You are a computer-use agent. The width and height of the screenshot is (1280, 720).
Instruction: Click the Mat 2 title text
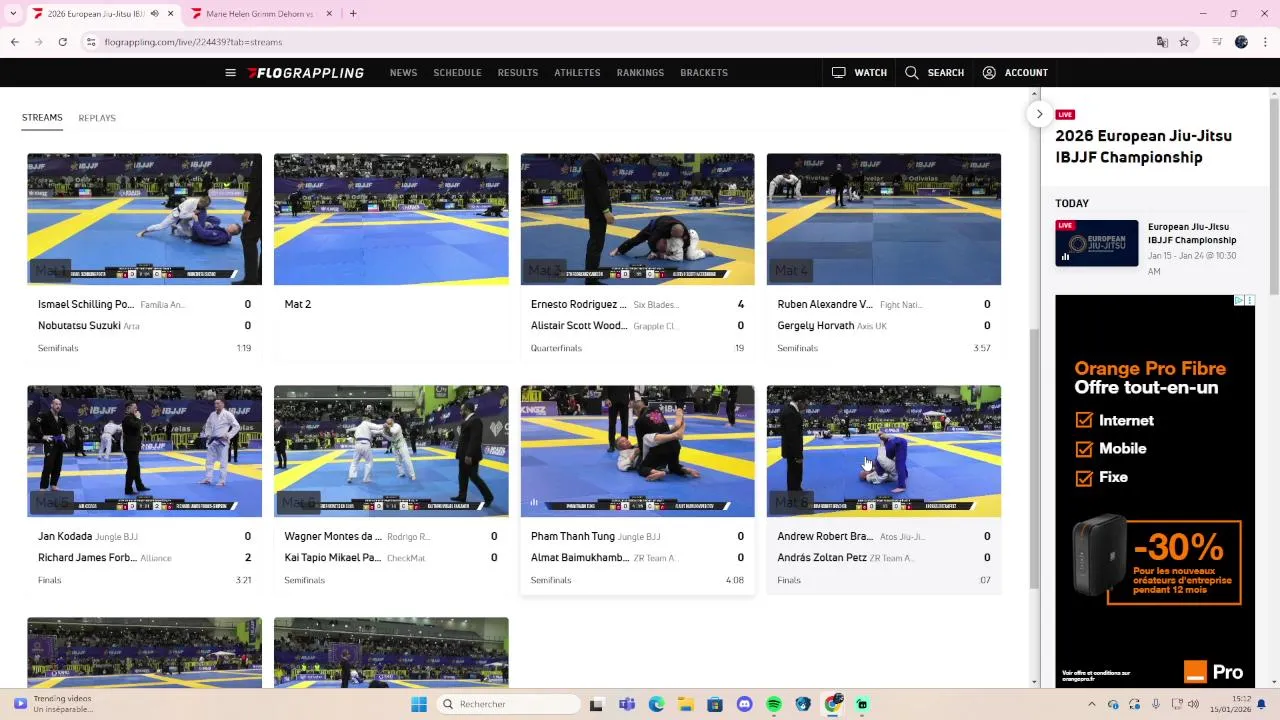tap(298, 304)
